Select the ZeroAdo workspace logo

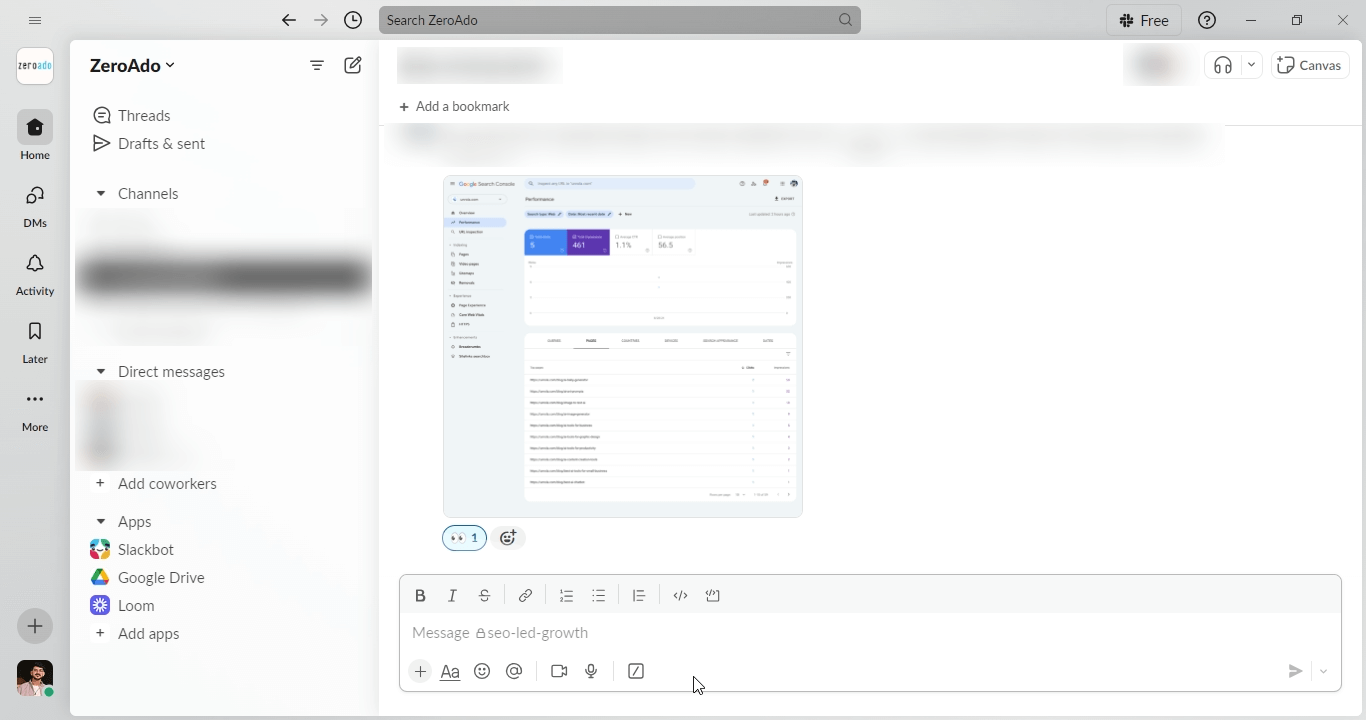click(35, 66)
